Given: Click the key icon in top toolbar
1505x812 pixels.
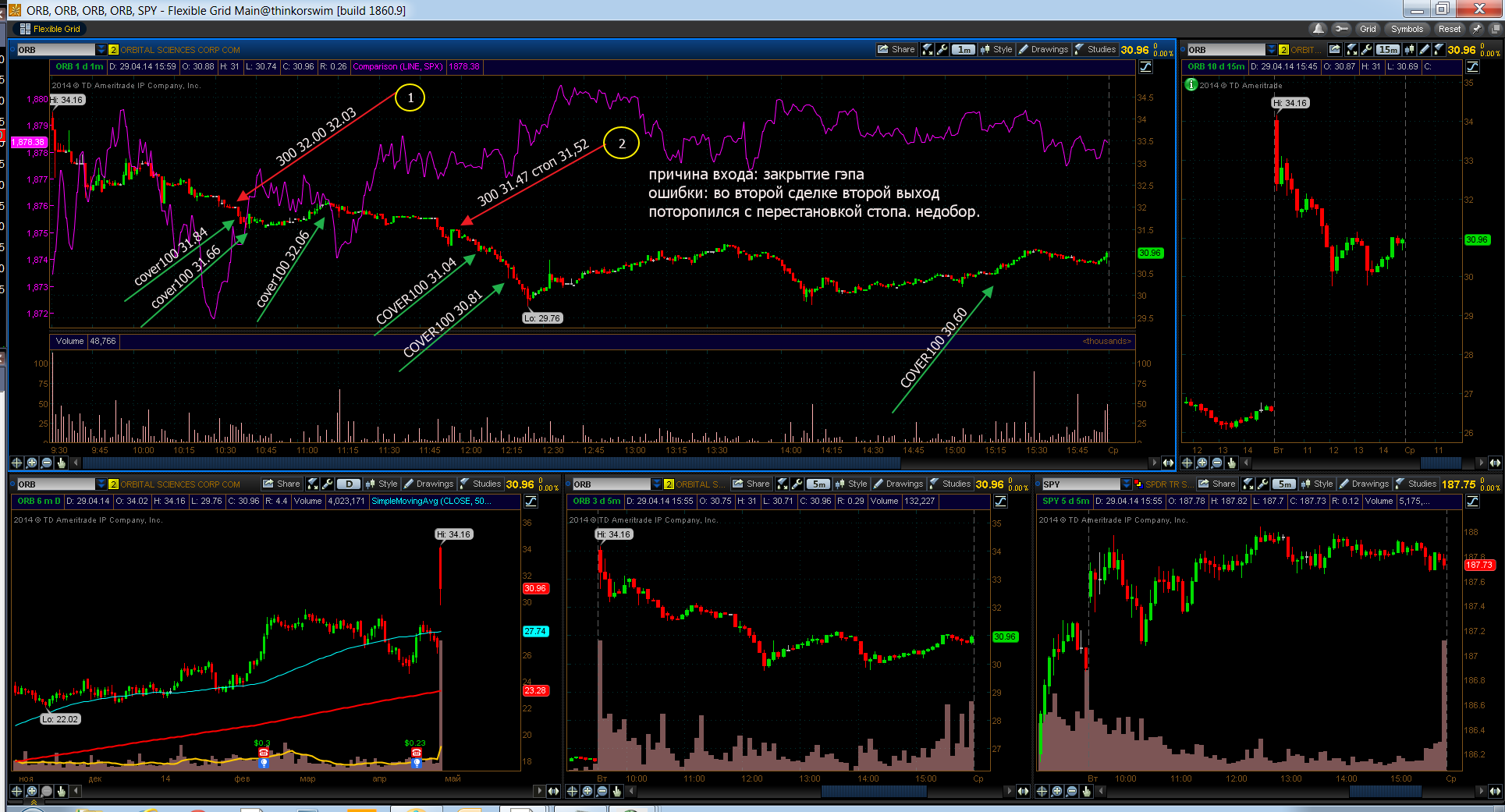Looking at the screenshot, I should 1341,29.
